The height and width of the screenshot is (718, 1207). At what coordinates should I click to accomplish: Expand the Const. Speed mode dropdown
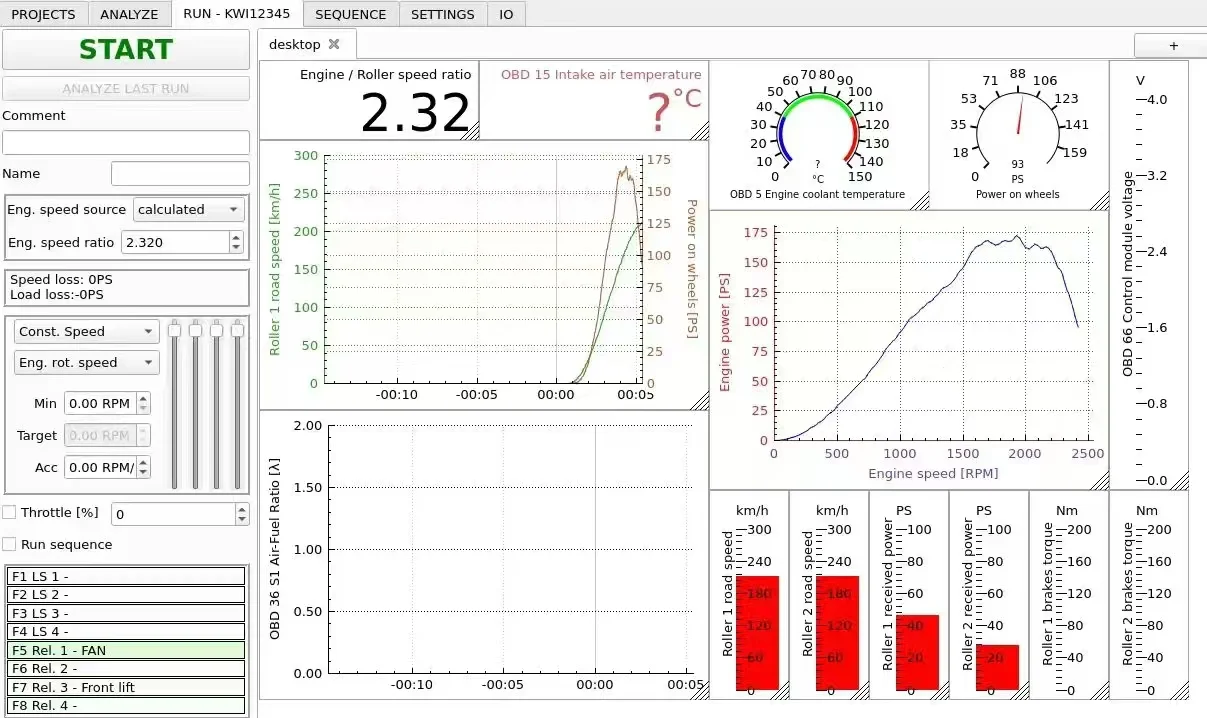pos(87,332)
